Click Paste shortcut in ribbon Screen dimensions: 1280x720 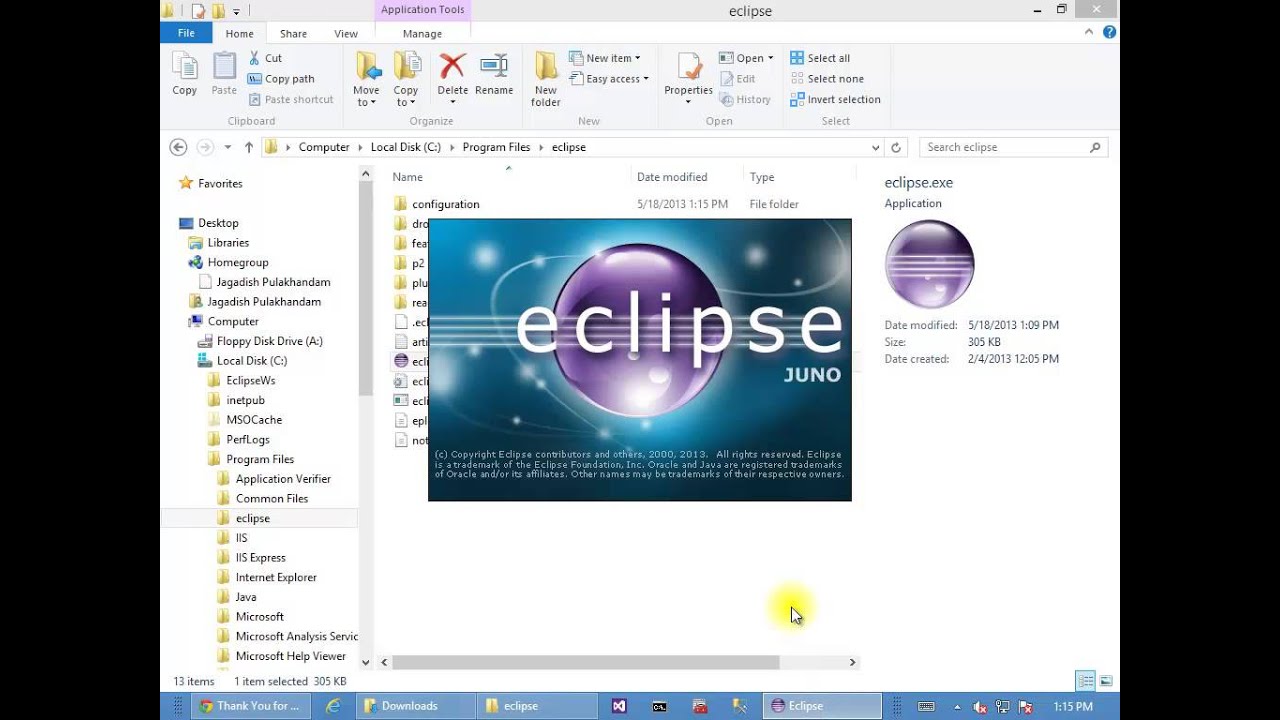click(x=291, y=100)
